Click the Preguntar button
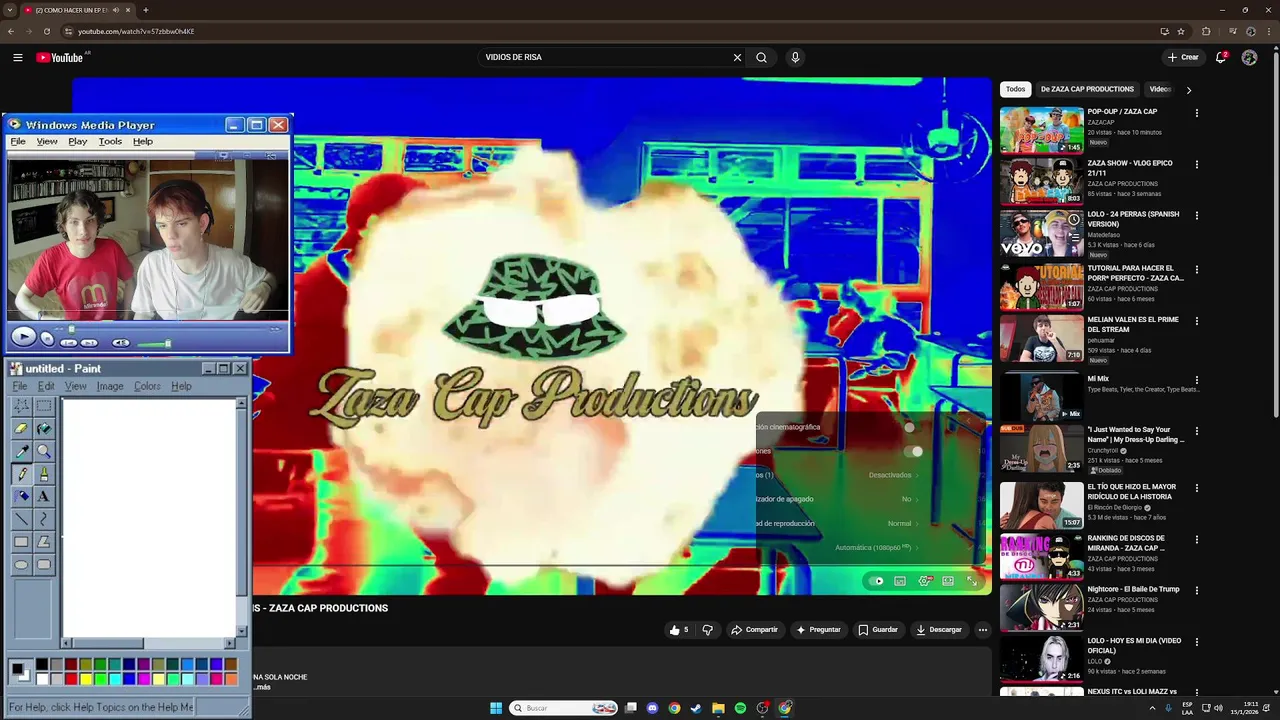Viewport: 1280px width, 720px height. [818, 630]
